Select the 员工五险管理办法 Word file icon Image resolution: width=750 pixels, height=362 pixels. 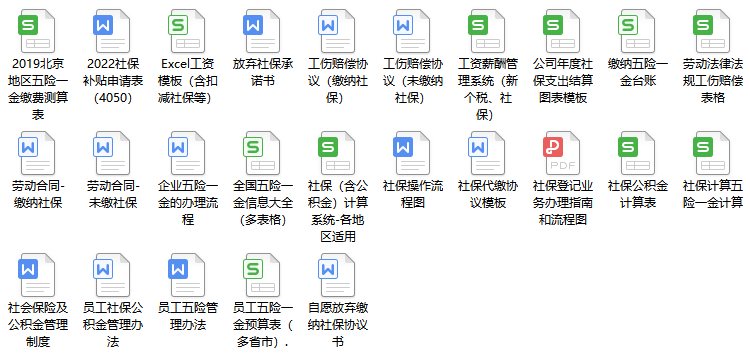pyautogui.click(x=188, y=275)
